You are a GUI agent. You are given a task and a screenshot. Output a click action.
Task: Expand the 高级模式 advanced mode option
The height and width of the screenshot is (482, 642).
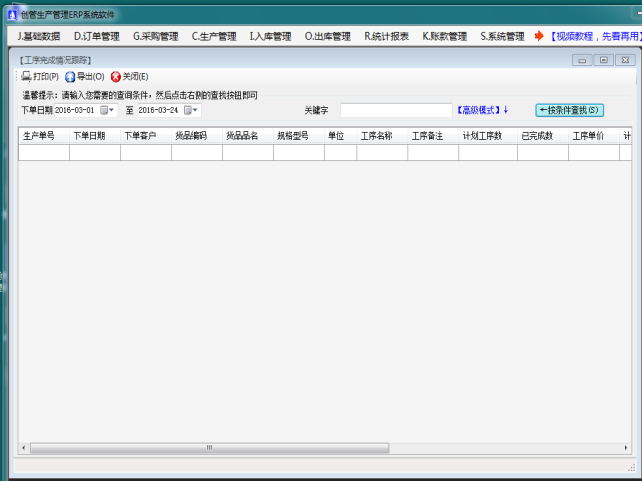[x=483, y=110]
